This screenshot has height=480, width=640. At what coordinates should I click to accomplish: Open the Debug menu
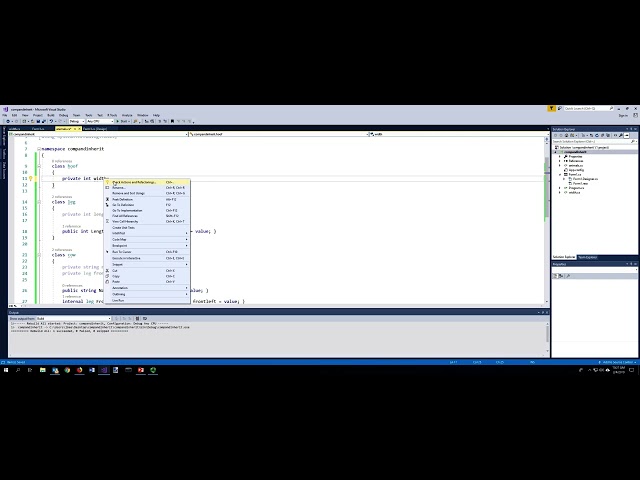pyautogui.click(x=64, y=116)
